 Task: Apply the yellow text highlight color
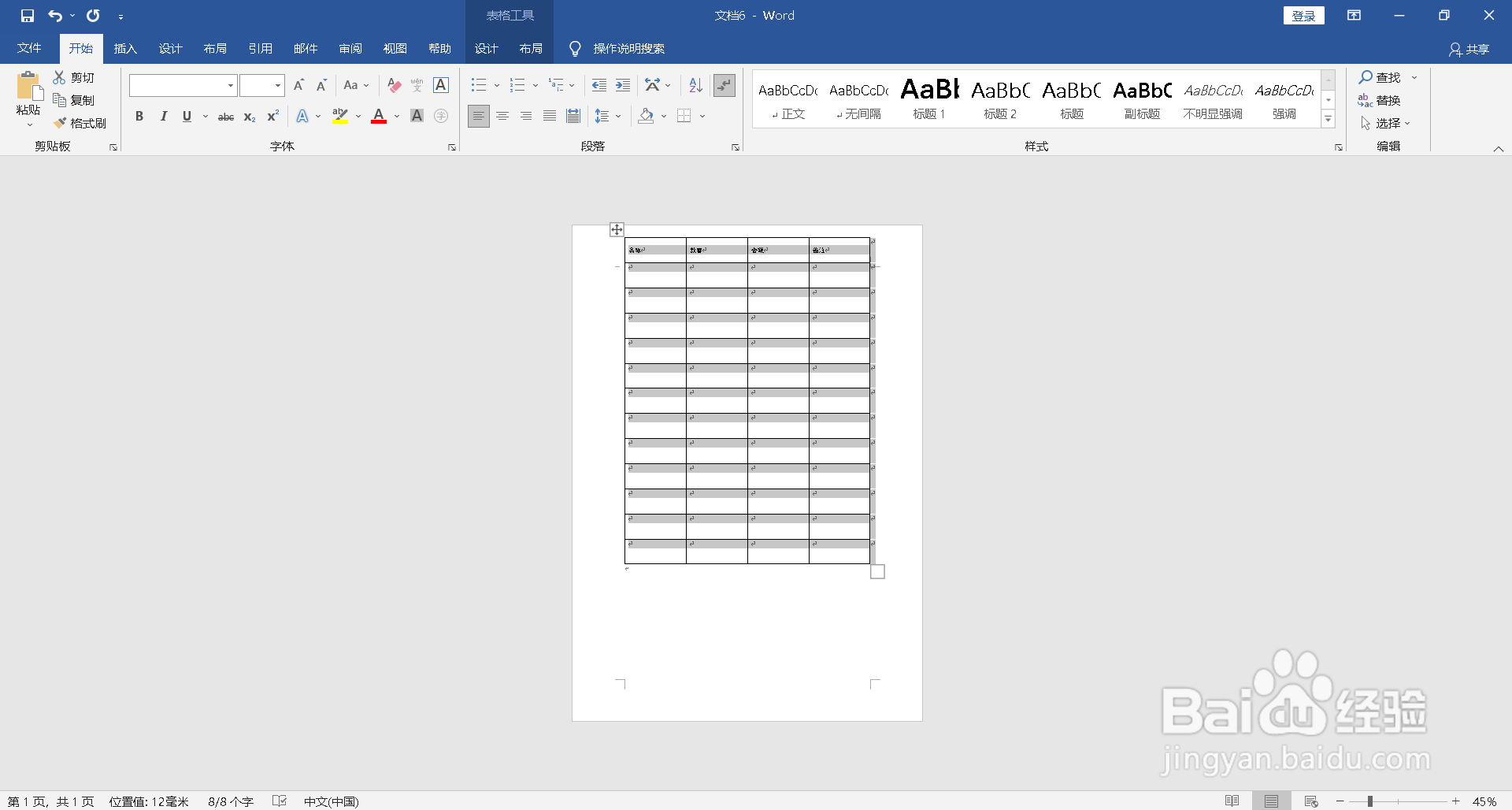point(340,117)
